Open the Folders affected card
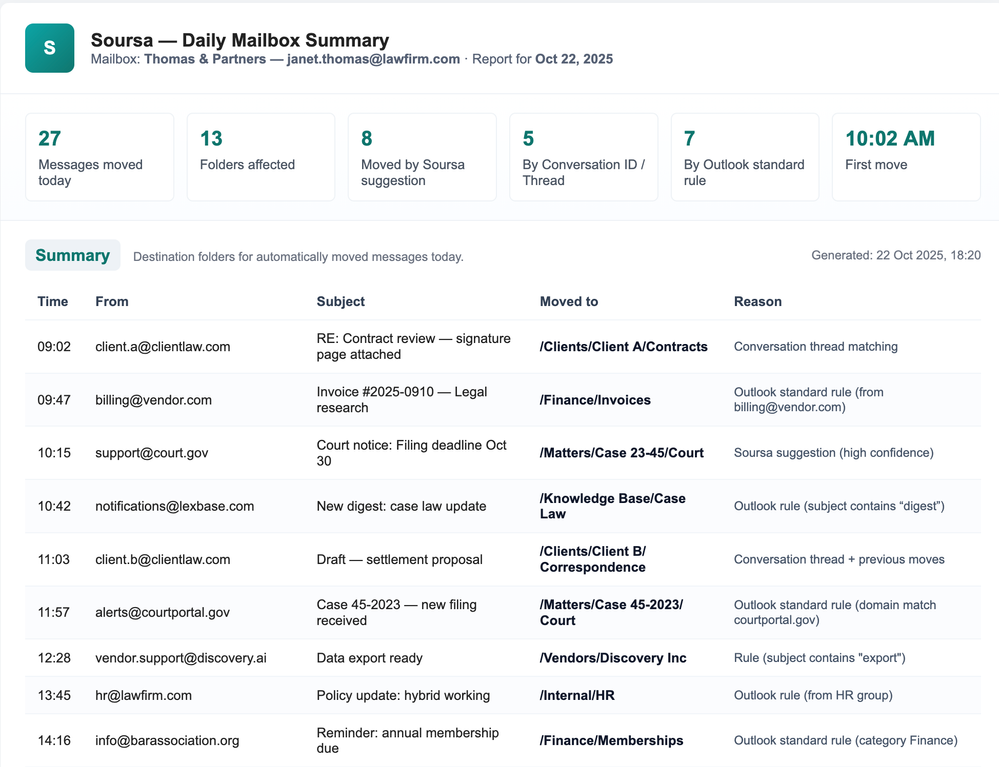 click(x=261, y=157)
